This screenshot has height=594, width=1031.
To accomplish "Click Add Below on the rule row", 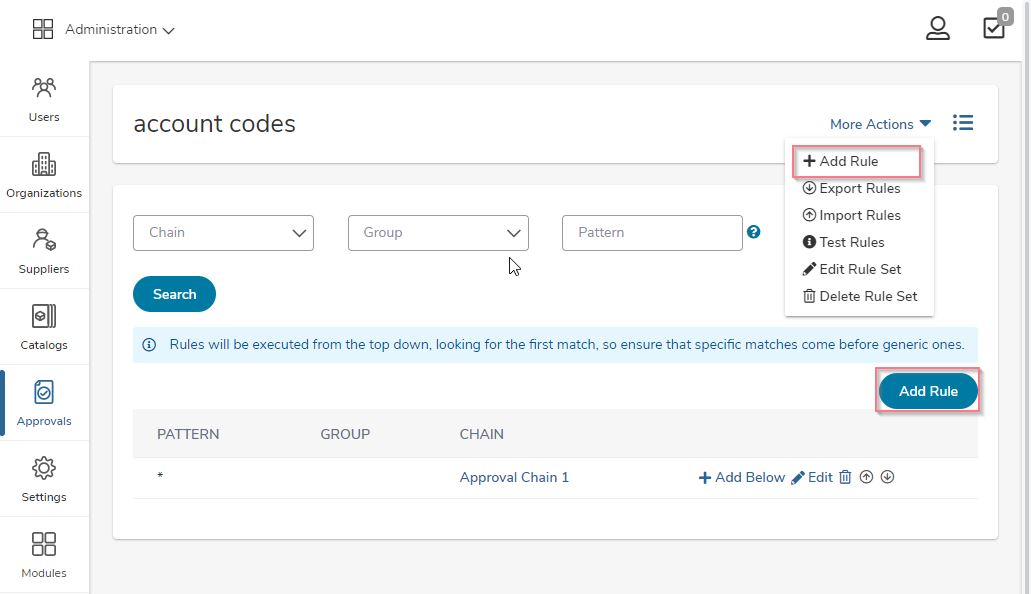I will (x=742, y=478).
